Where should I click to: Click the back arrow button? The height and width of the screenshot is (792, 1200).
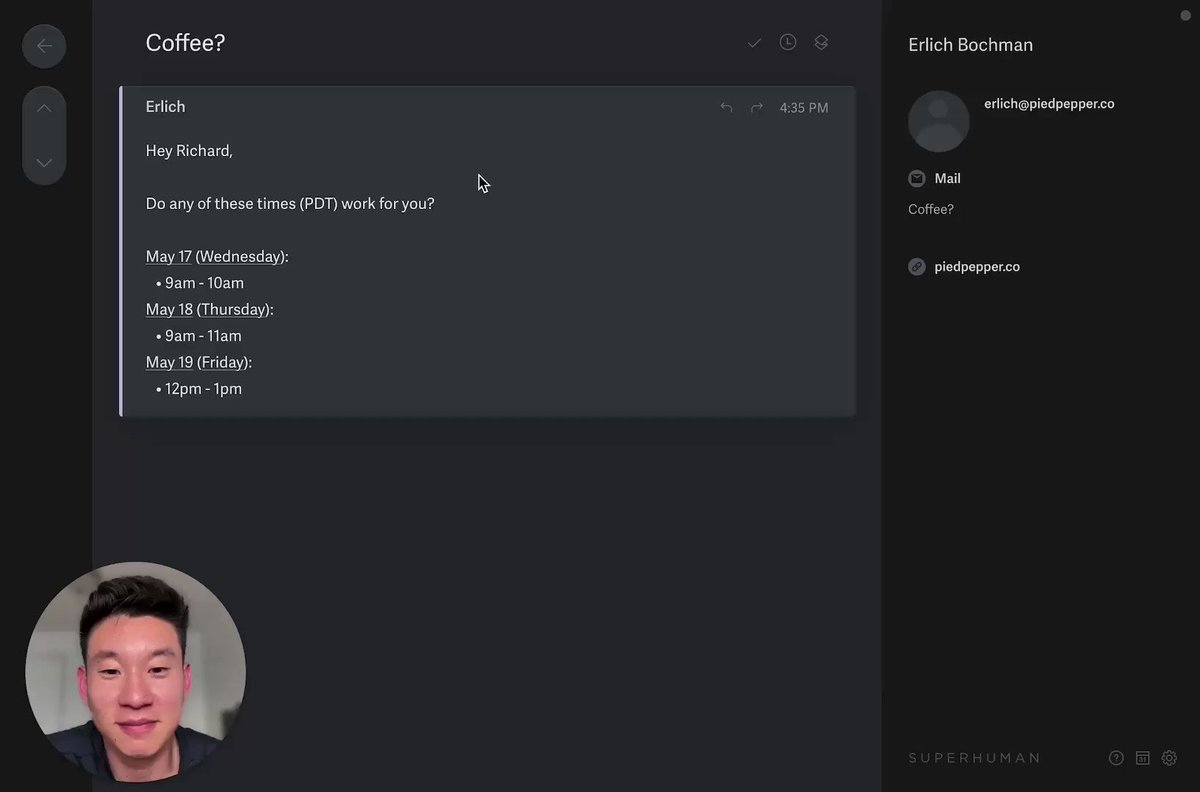44,46
